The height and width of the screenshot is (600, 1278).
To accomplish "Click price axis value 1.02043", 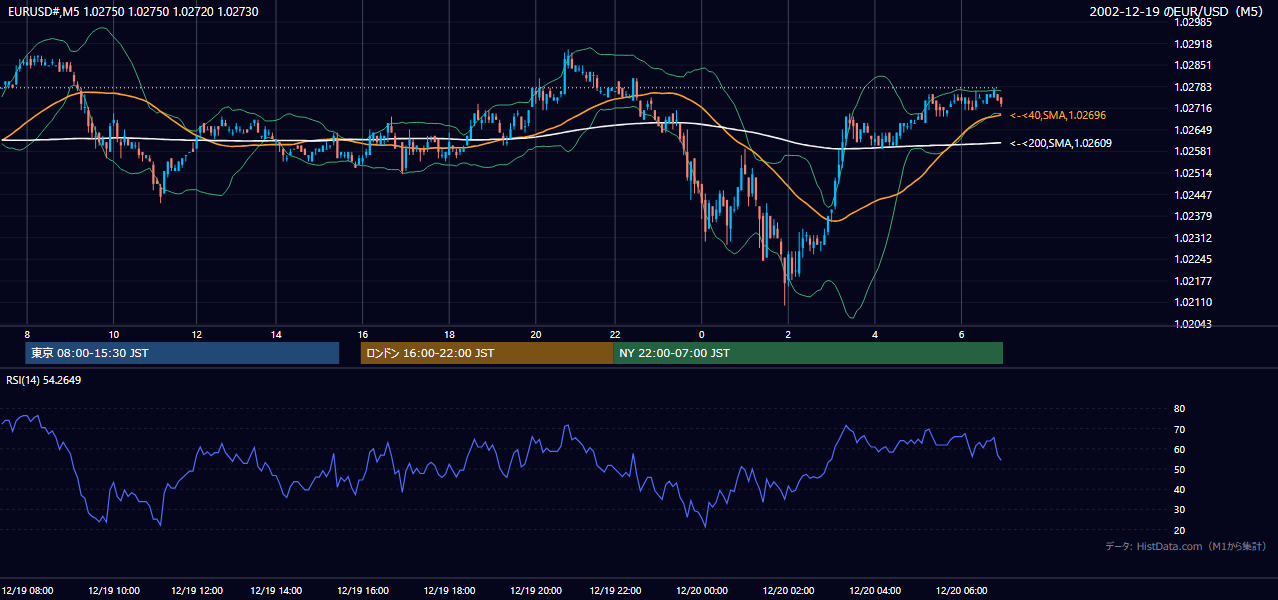I will point(1192,324).
